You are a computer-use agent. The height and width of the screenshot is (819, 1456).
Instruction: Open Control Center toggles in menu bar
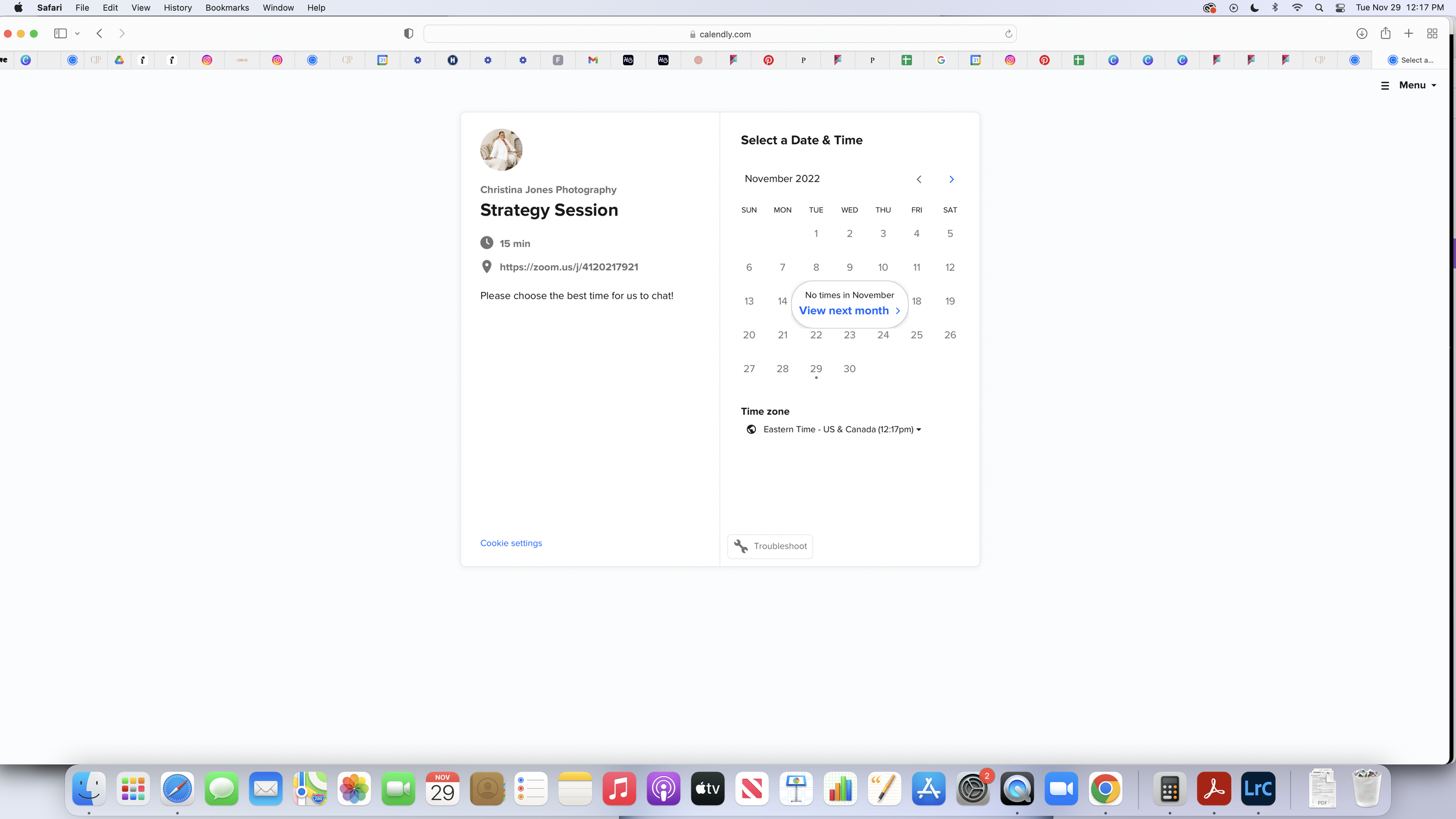click(1340, 8)
